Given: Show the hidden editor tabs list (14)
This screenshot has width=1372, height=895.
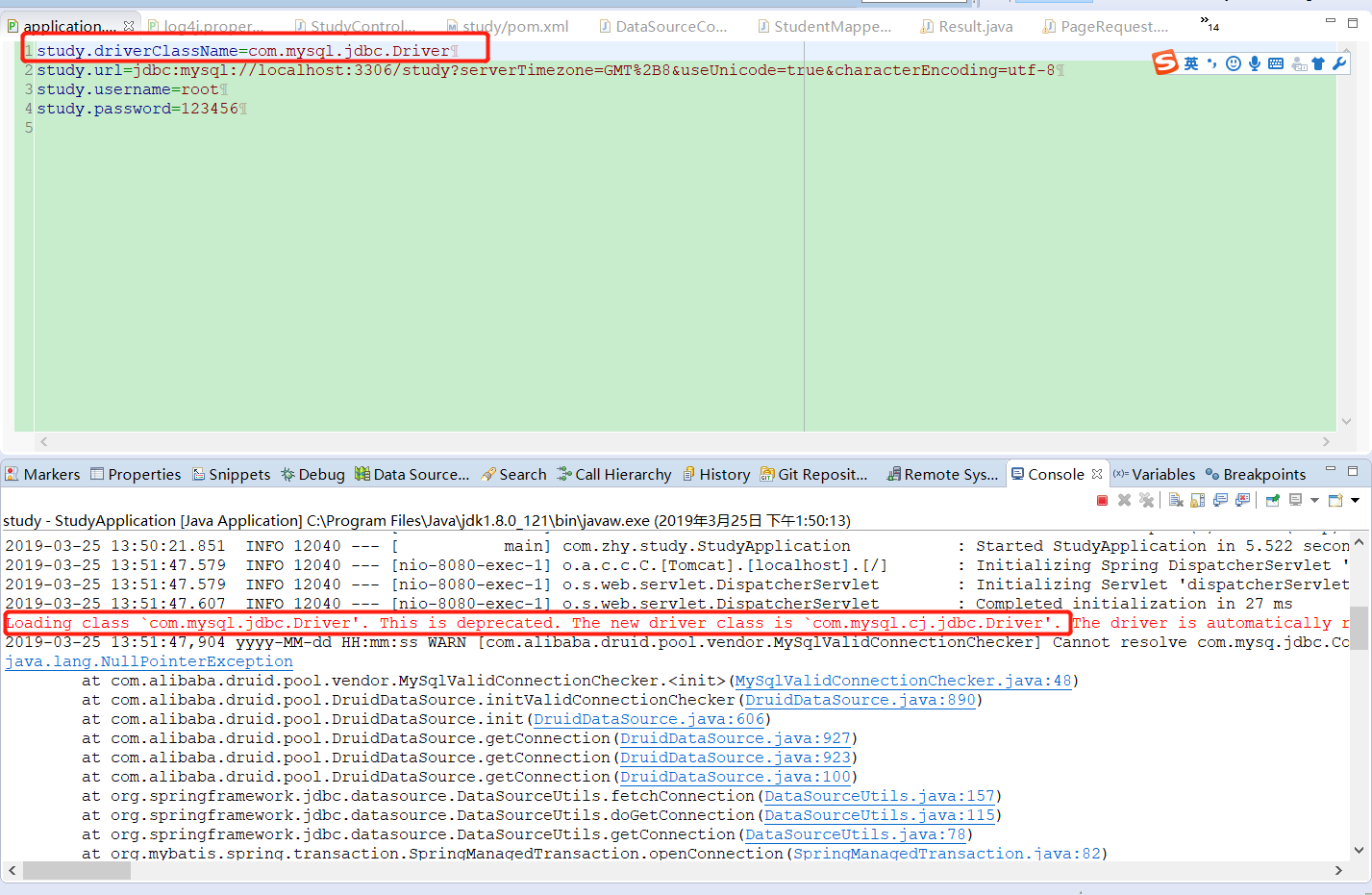Looking at the screenshot, I should 1210,22.
